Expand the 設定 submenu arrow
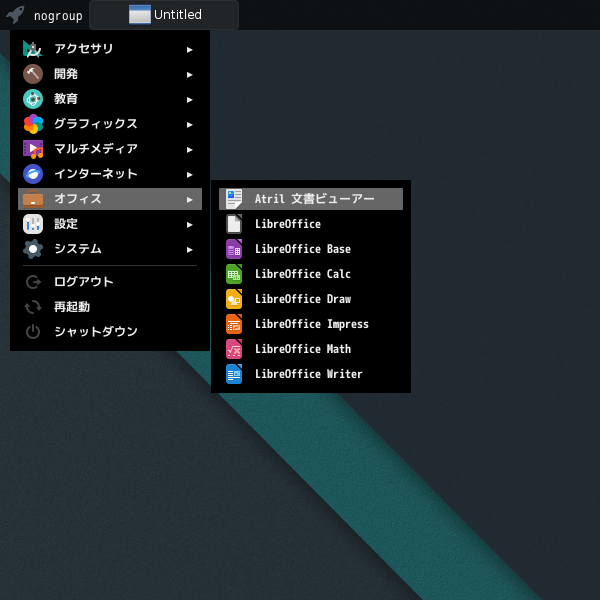The height and width of the screenshot is (600, 600). point(189,225)
